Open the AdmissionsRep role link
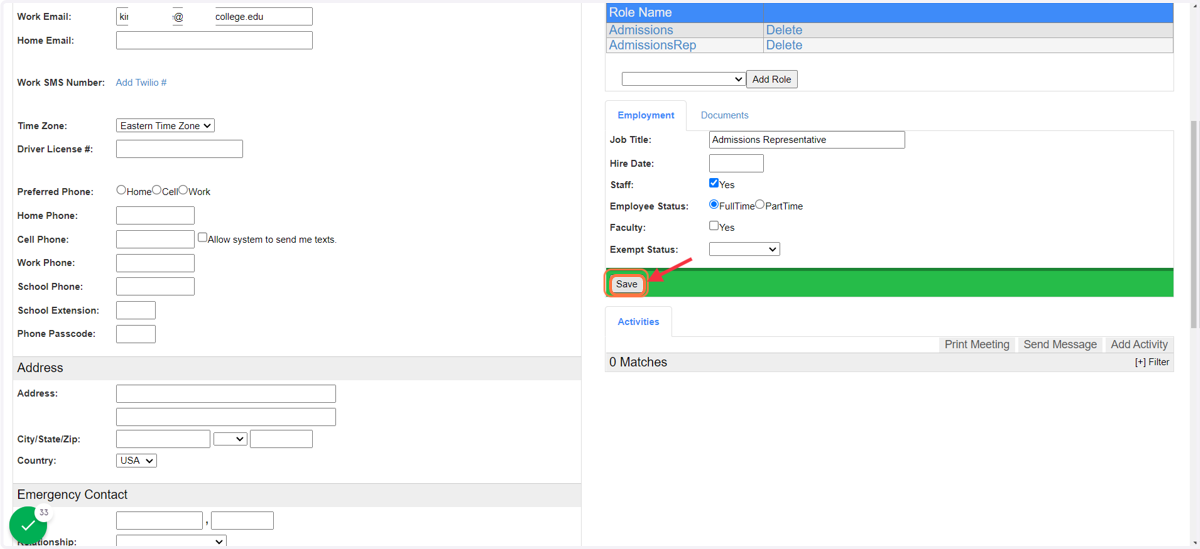Screen dimensions: 1200x549 652,45
